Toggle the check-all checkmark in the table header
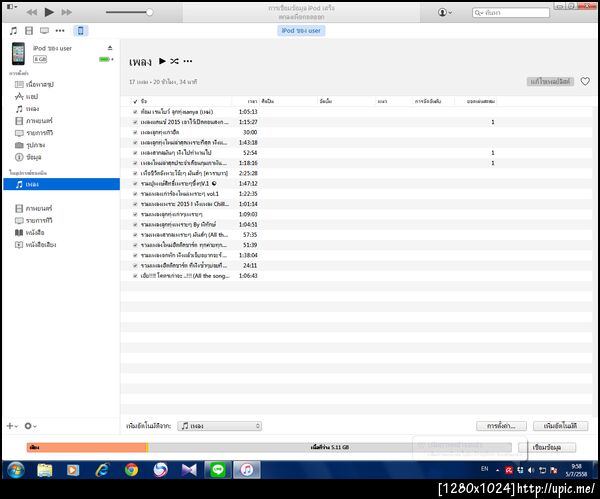 pyautogui.click(x=135, y=101)
